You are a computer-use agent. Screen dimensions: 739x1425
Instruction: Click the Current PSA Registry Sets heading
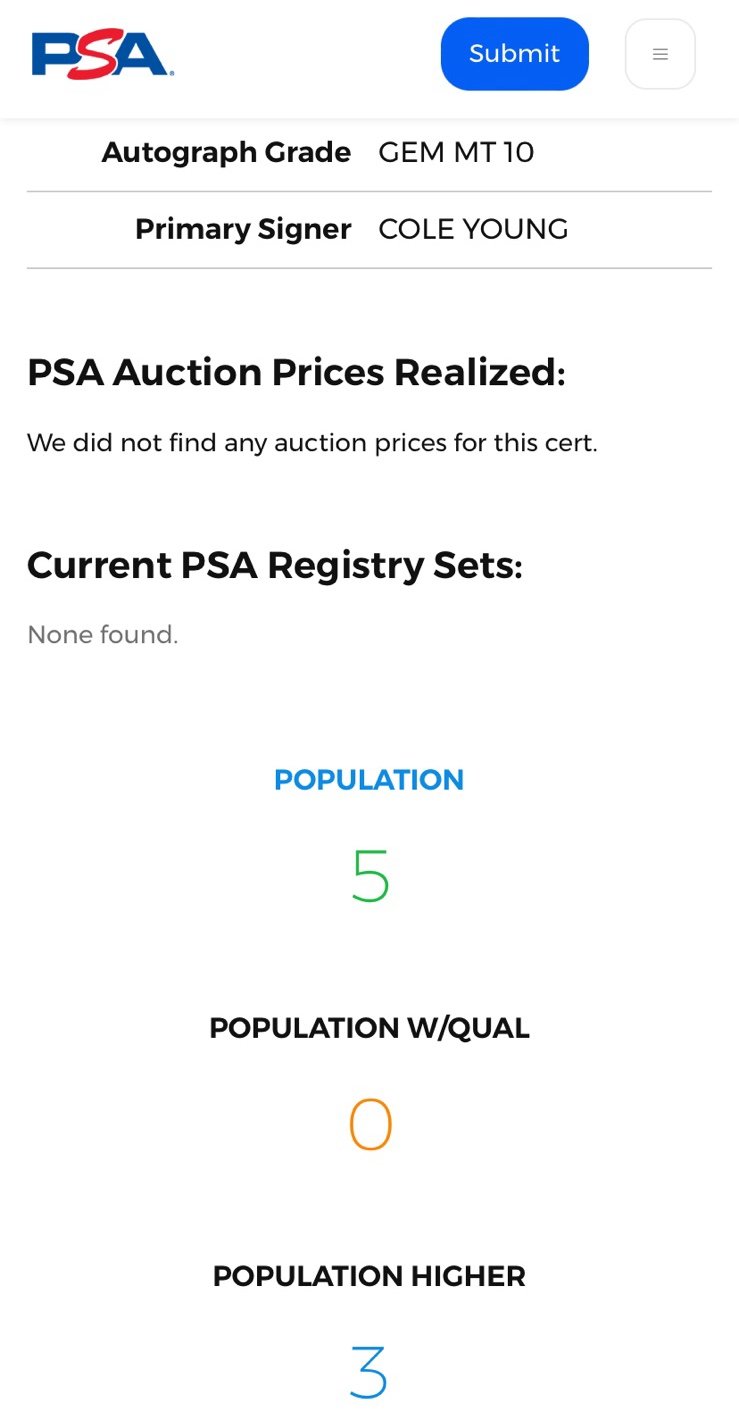tap(275, 565)
